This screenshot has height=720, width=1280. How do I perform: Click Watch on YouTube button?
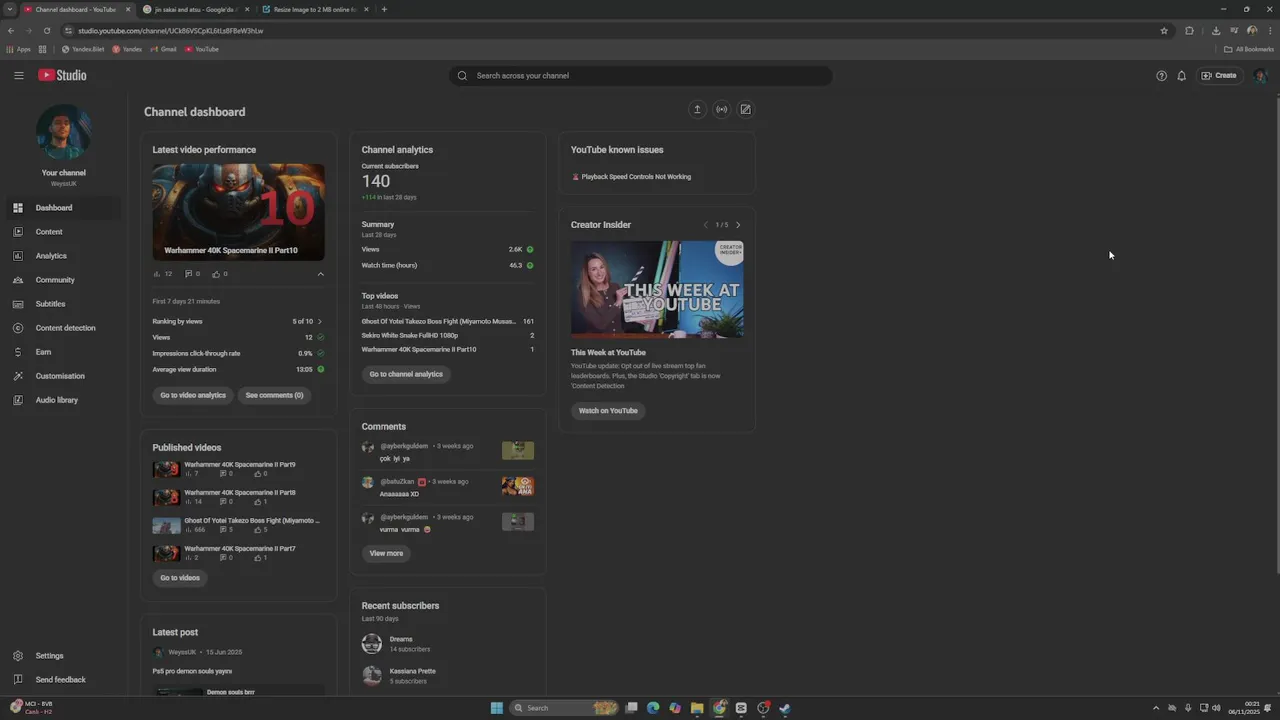(608, 411)
